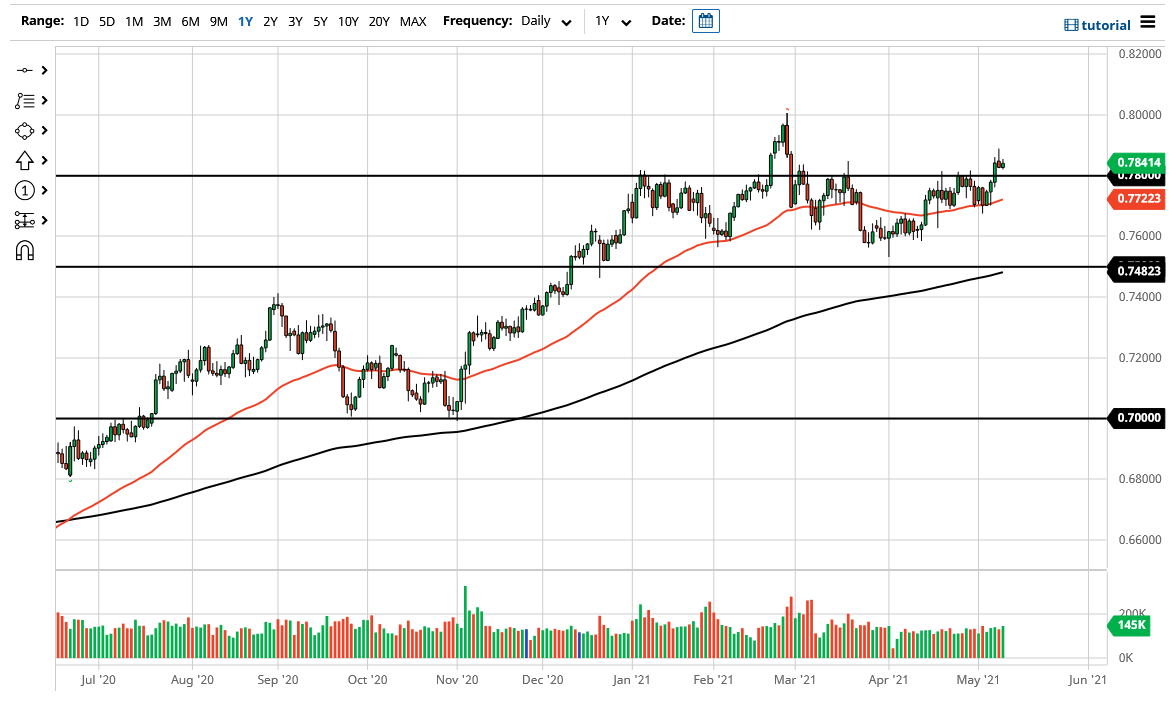Select the 1Y range tab

[x=244, y=20]
